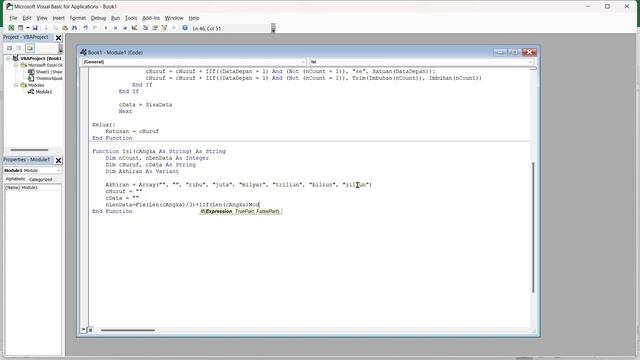640x360 pixels.
Task: Click the code window vertical scrollbar thumb
Action: click(533, 227)
